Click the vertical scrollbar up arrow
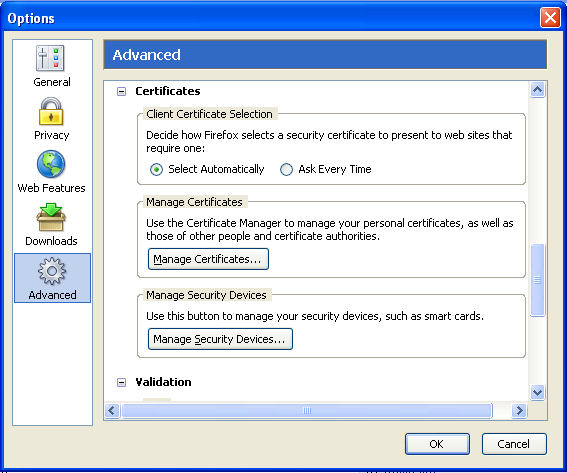567x473 pixels. click(537, 89)
